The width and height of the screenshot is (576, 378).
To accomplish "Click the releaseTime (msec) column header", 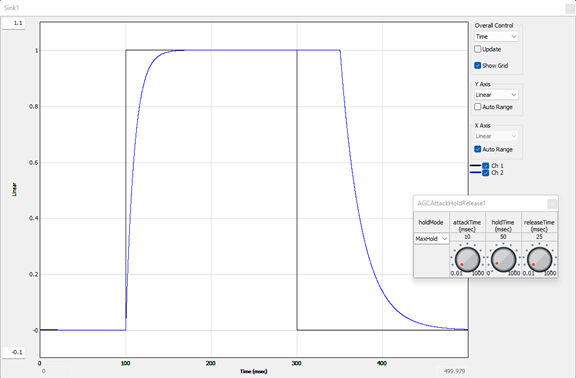I will click(x=539, y=226).
